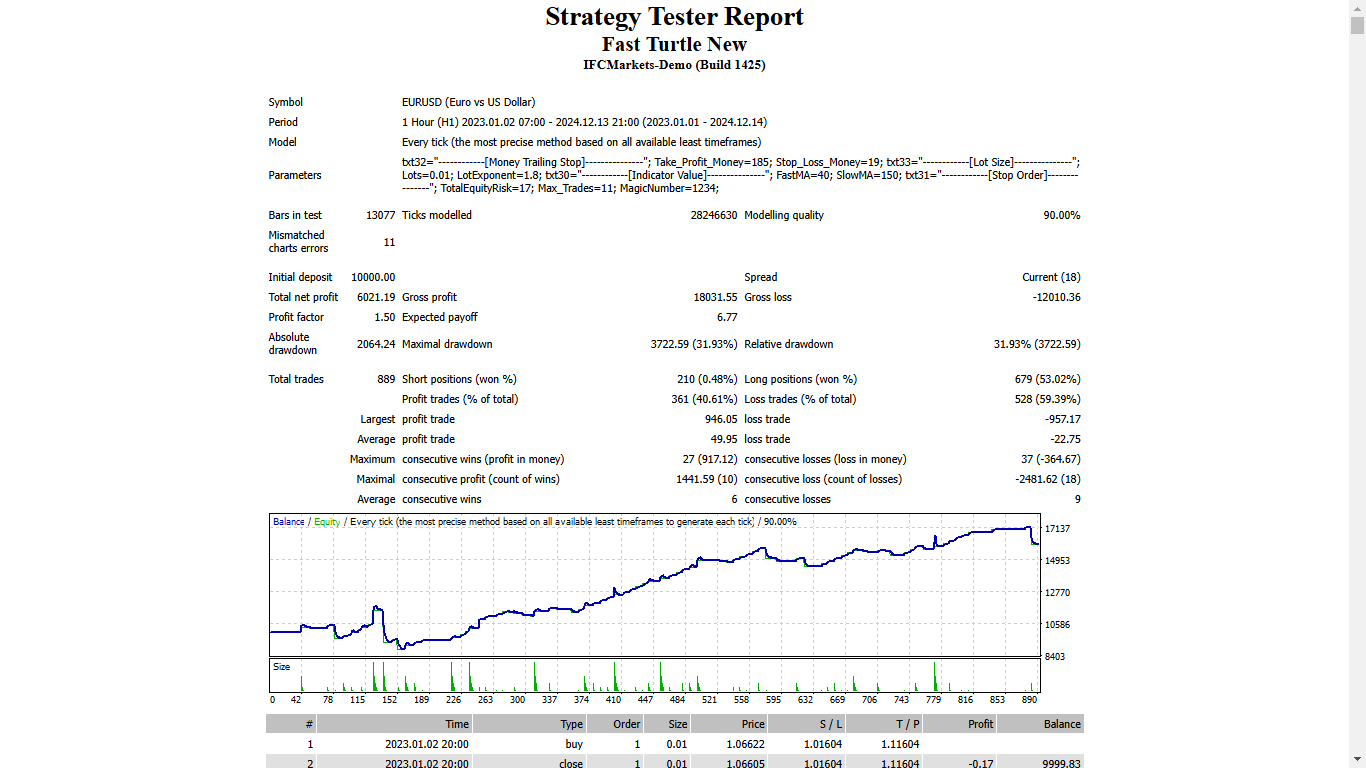1366x768 pixels.
Task: Click 'Ticks modelled' value 28246630
Action: pos(714,215)
